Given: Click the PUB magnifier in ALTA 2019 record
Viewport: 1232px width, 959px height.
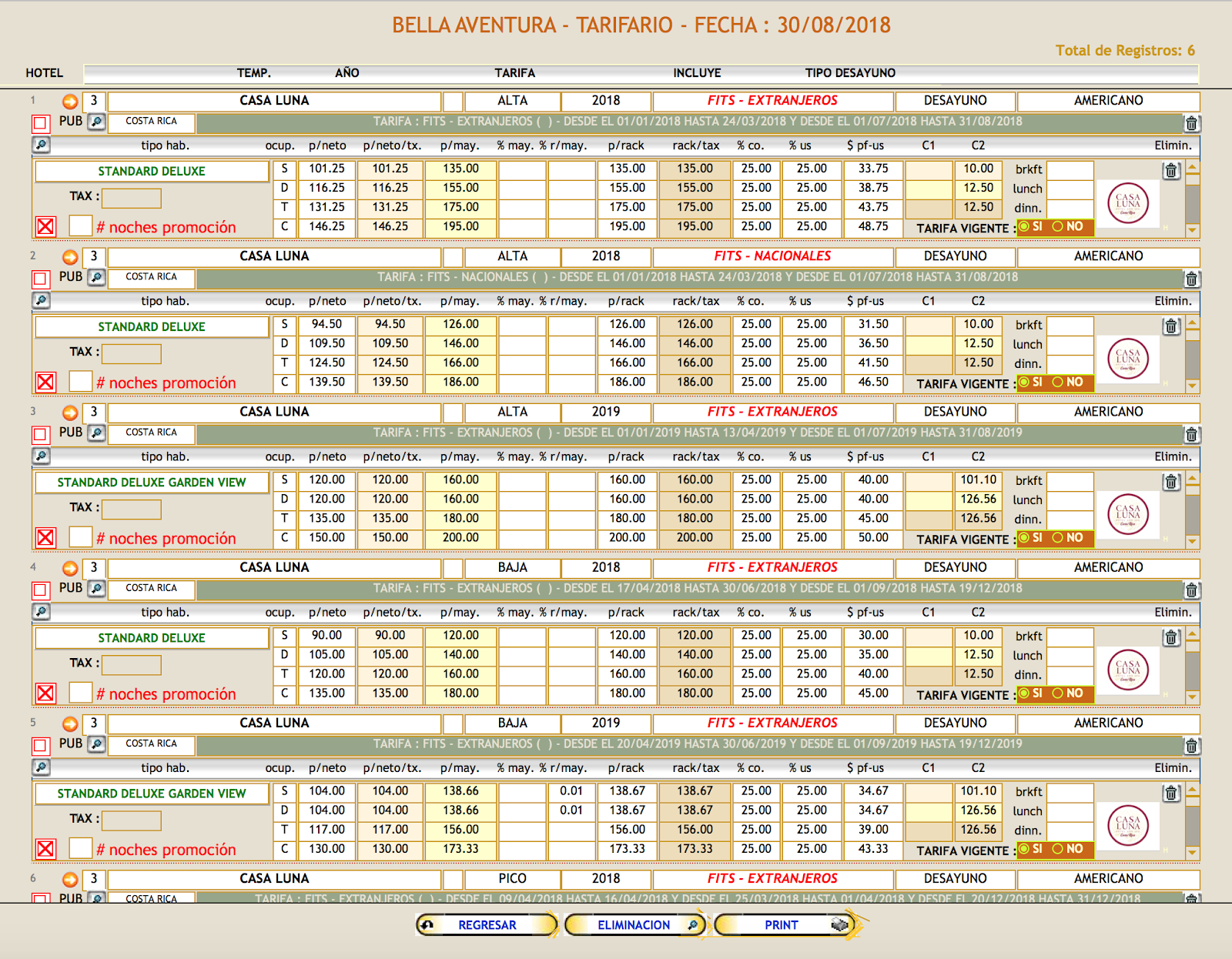Looking at the screenshot, I should 96,433.
